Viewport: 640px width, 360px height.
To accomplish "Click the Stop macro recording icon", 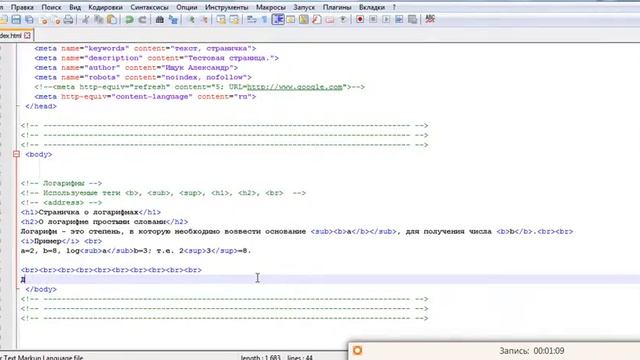I will point(373,19).
